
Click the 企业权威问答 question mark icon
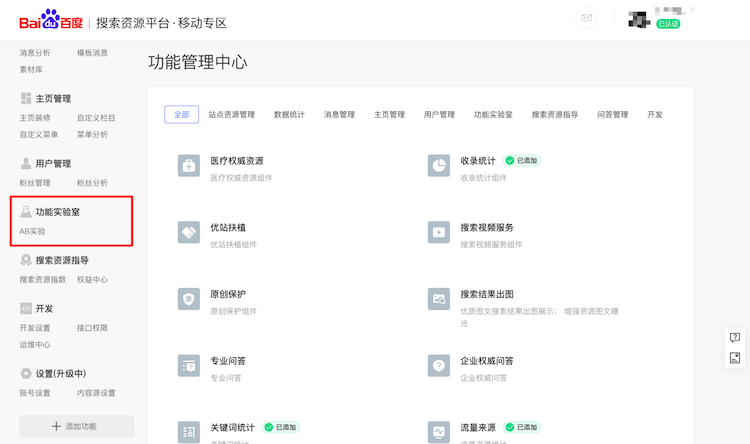(438, 365)
